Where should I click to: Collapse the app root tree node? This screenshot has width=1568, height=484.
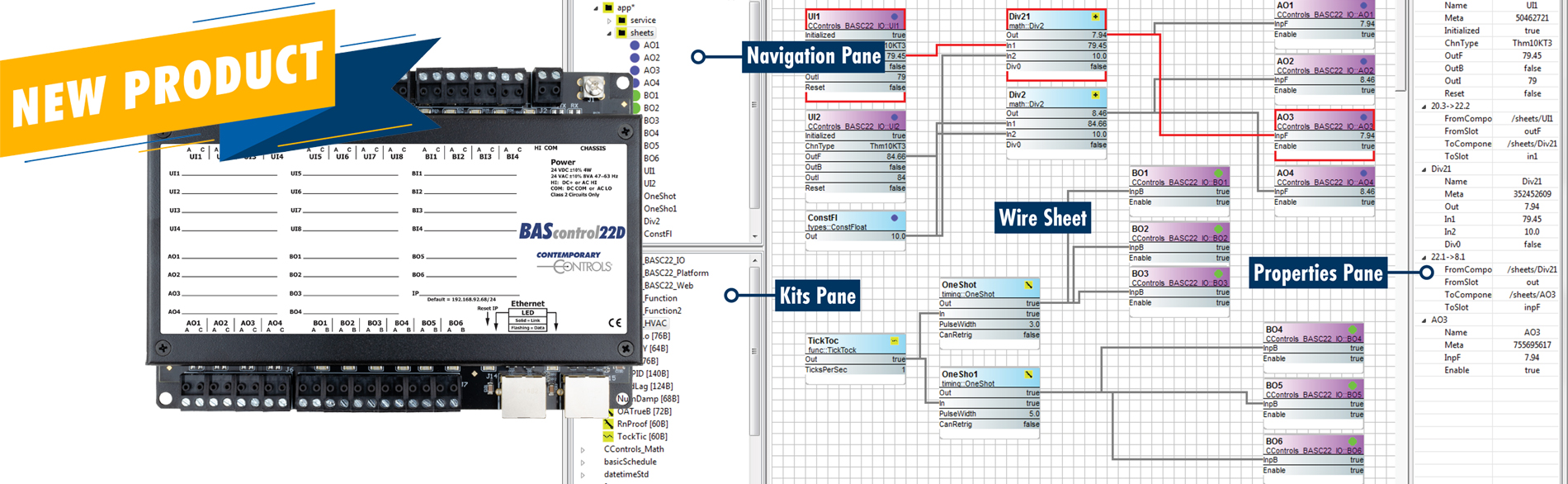pos(596,8)
